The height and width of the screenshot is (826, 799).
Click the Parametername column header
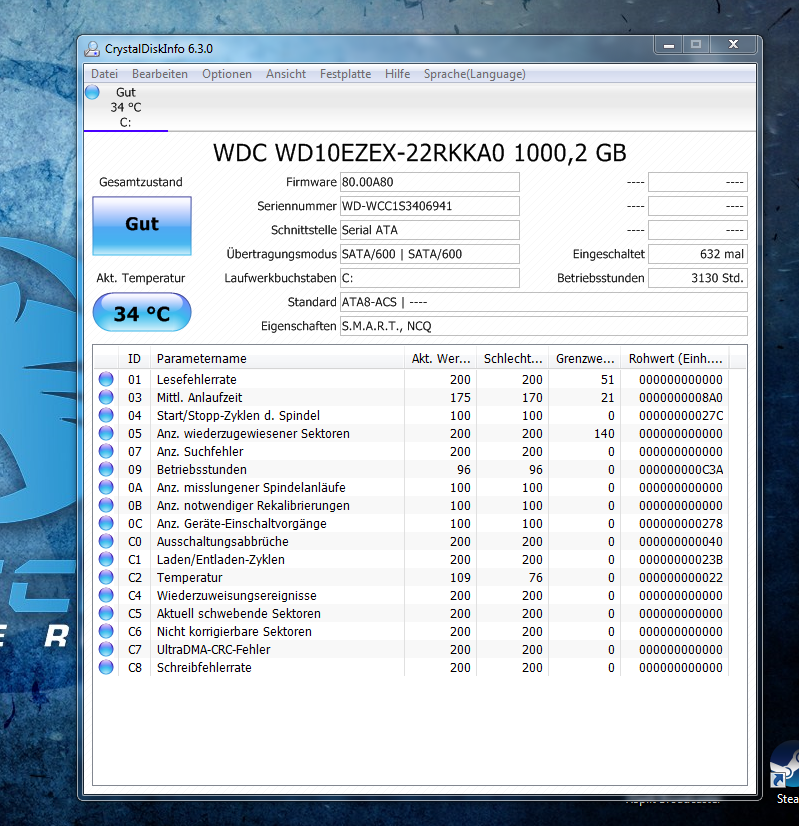click(x=277, y=359)
